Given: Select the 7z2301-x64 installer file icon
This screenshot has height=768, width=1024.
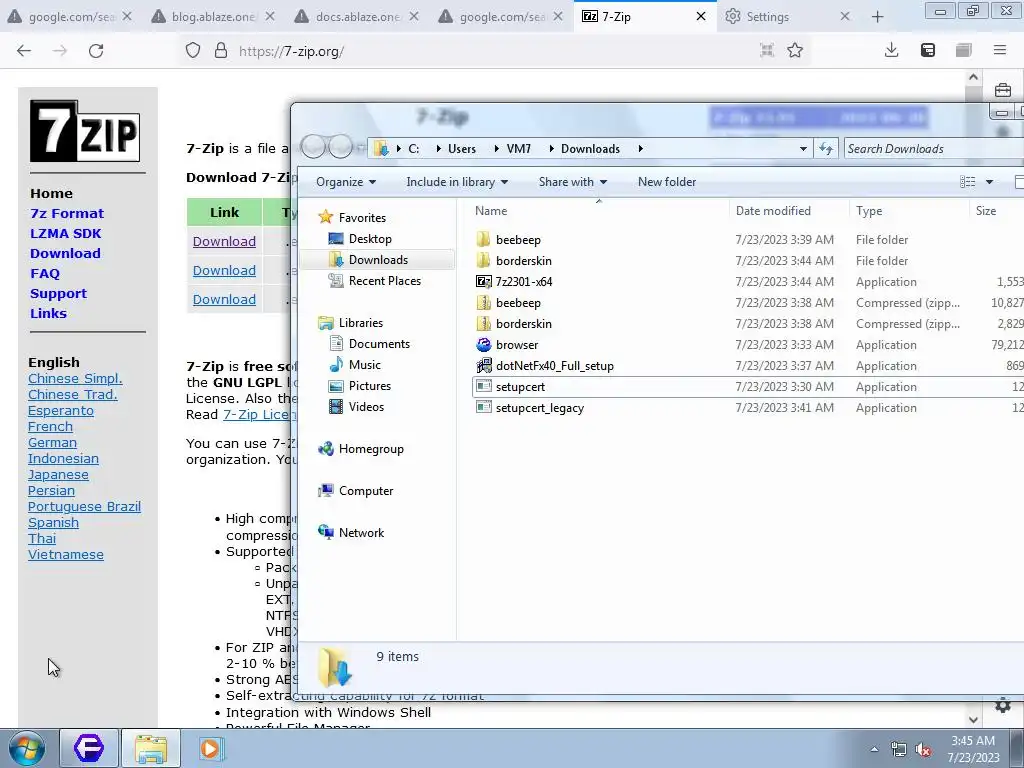Looking at the screenshot, I should [483, 282].
